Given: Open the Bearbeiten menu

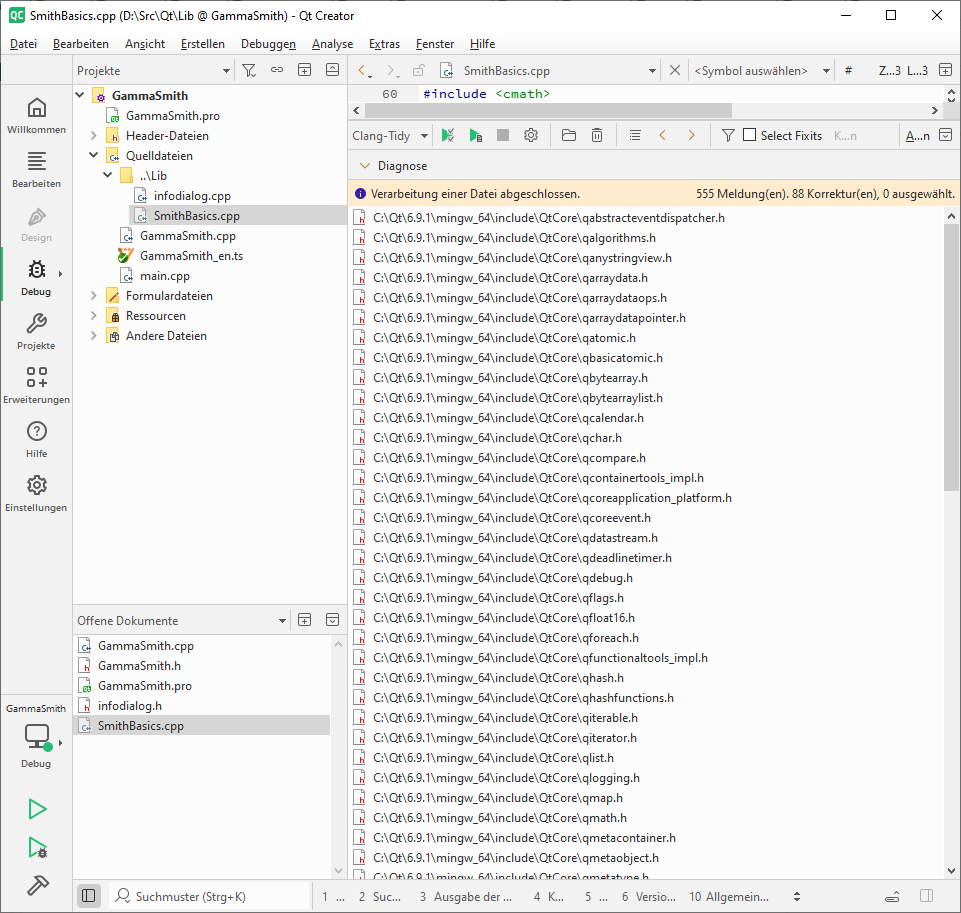Looking at the screenshot, I should coord(81,44).
